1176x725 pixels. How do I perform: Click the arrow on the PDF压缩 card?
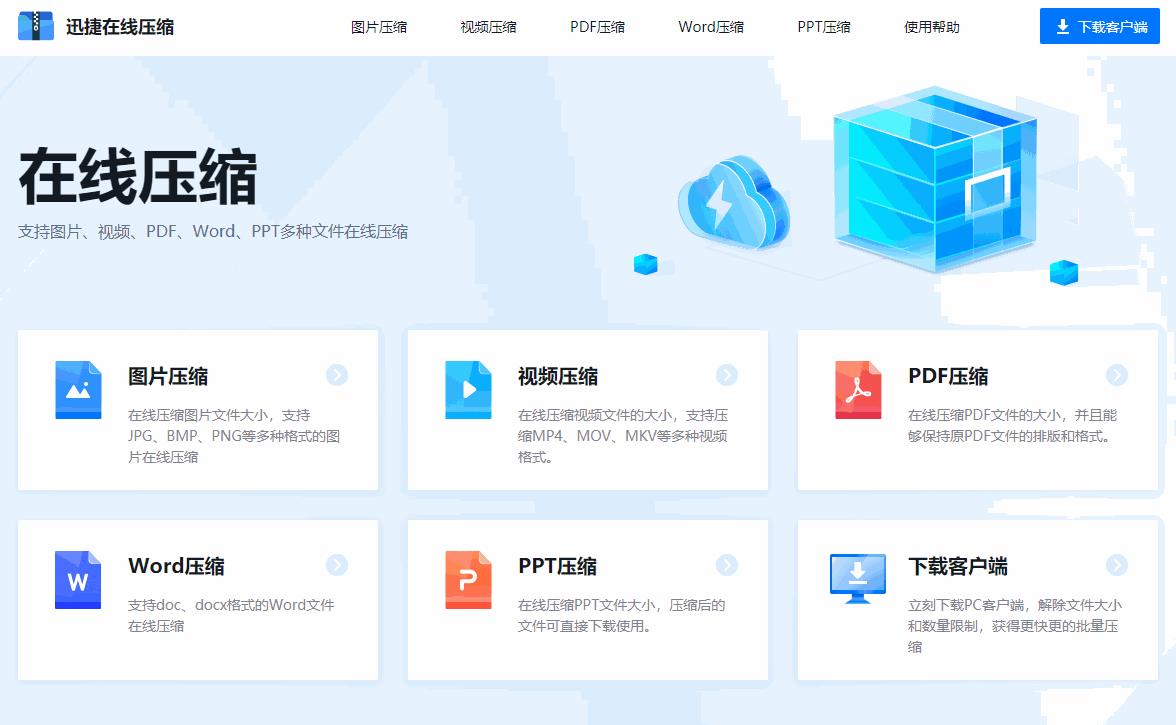(x=1117, y=375)
